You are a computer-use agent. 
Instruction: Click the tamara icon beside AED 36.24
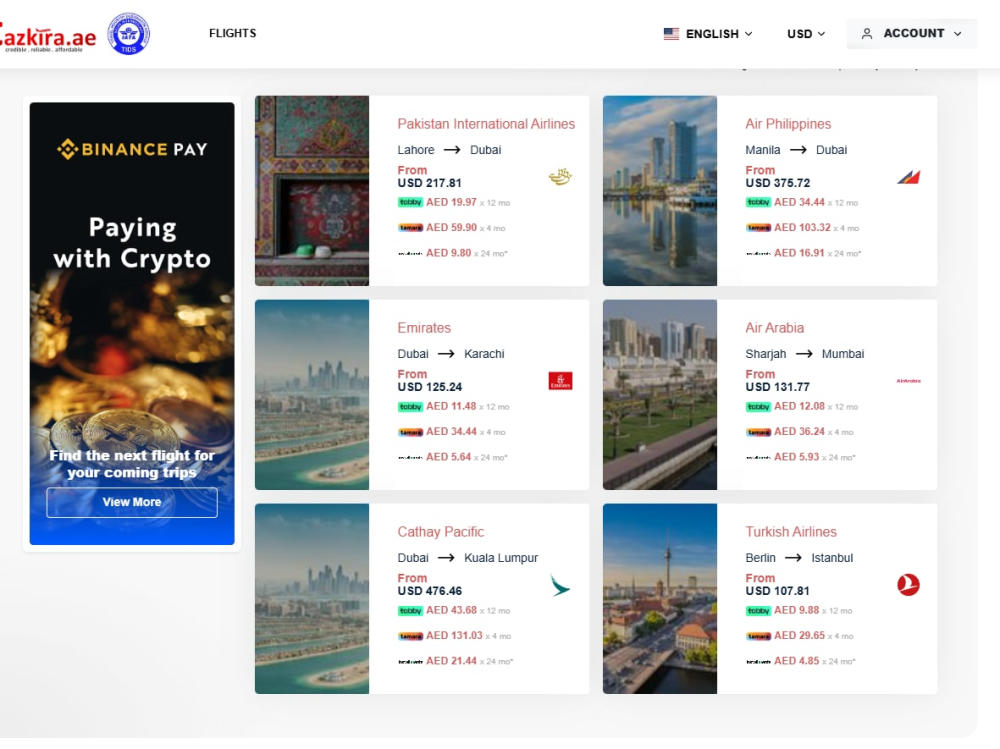[x=758, y=432]
